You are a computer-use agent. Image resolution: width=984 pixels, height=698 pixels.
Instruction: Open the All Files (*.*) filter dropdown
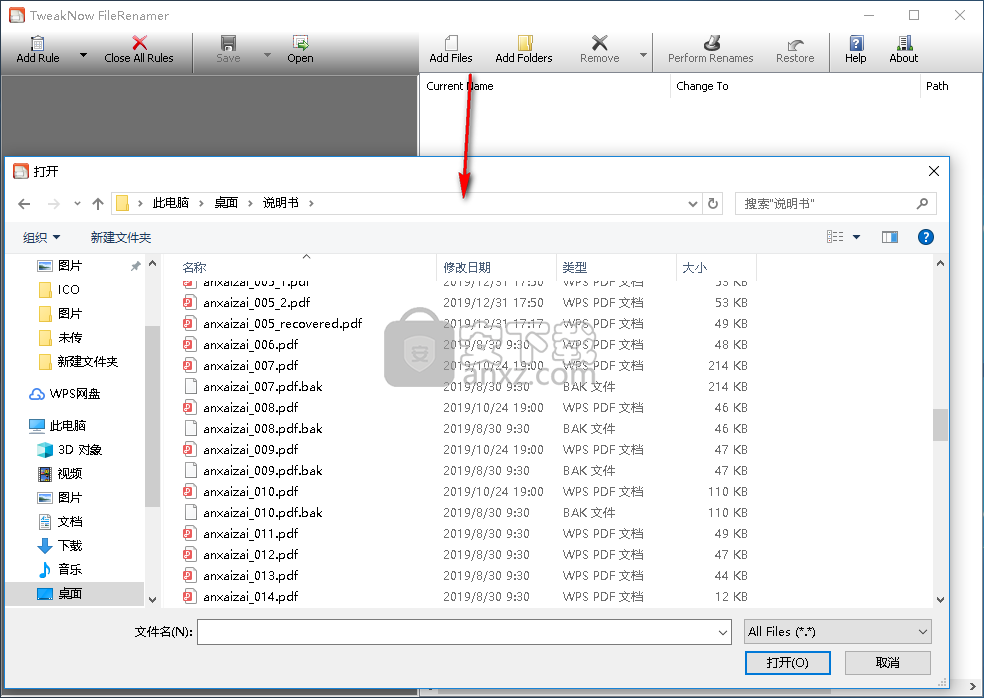pos(838,631)
